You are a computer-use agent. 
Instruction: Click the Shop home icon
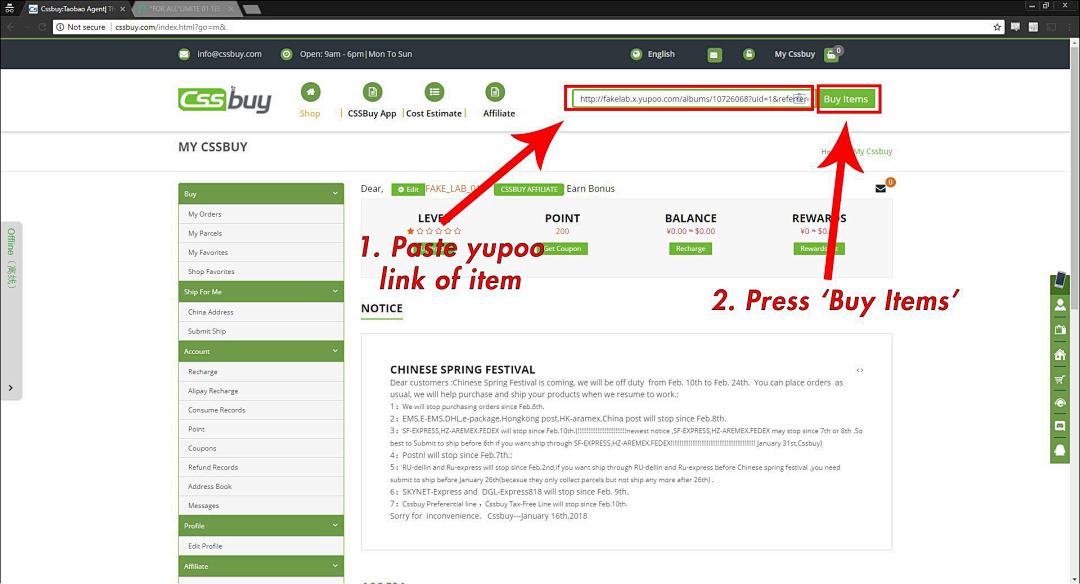coord(310,92)
